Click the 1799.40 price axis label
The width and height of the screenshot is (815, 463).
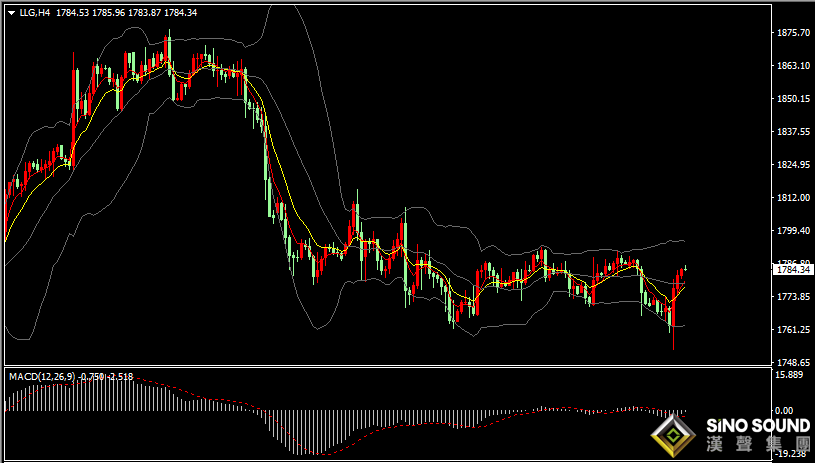coord(792,231)
